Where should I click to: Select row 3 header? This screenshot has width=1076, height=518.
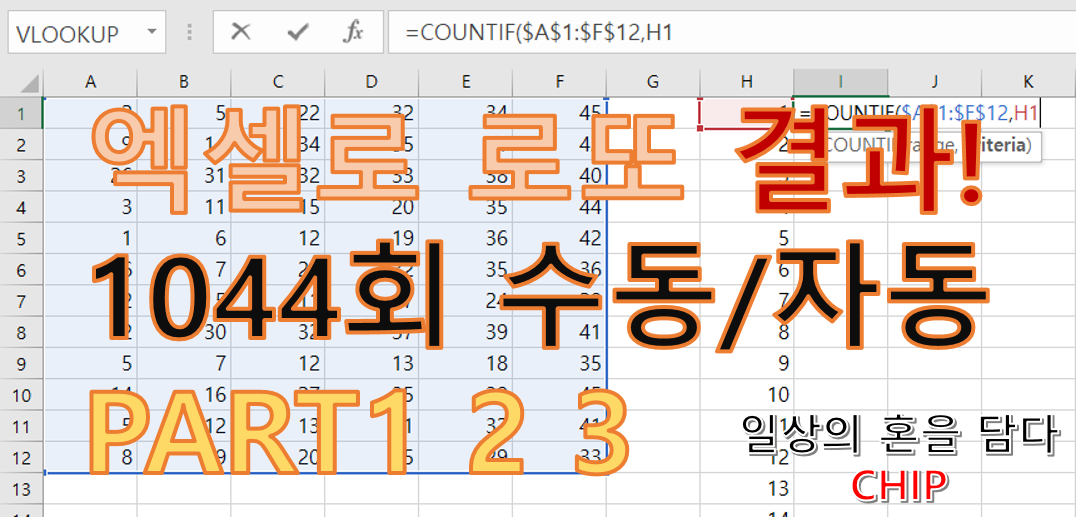pos(21,176)
